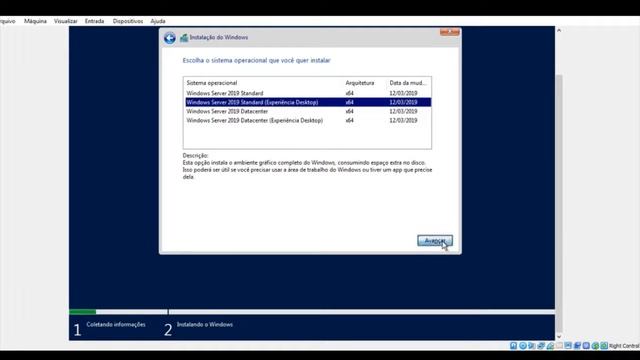Click the Instalando o Windows step label
Image resolution: width=640 pixels, height=360 pixels.
(205, 324)
